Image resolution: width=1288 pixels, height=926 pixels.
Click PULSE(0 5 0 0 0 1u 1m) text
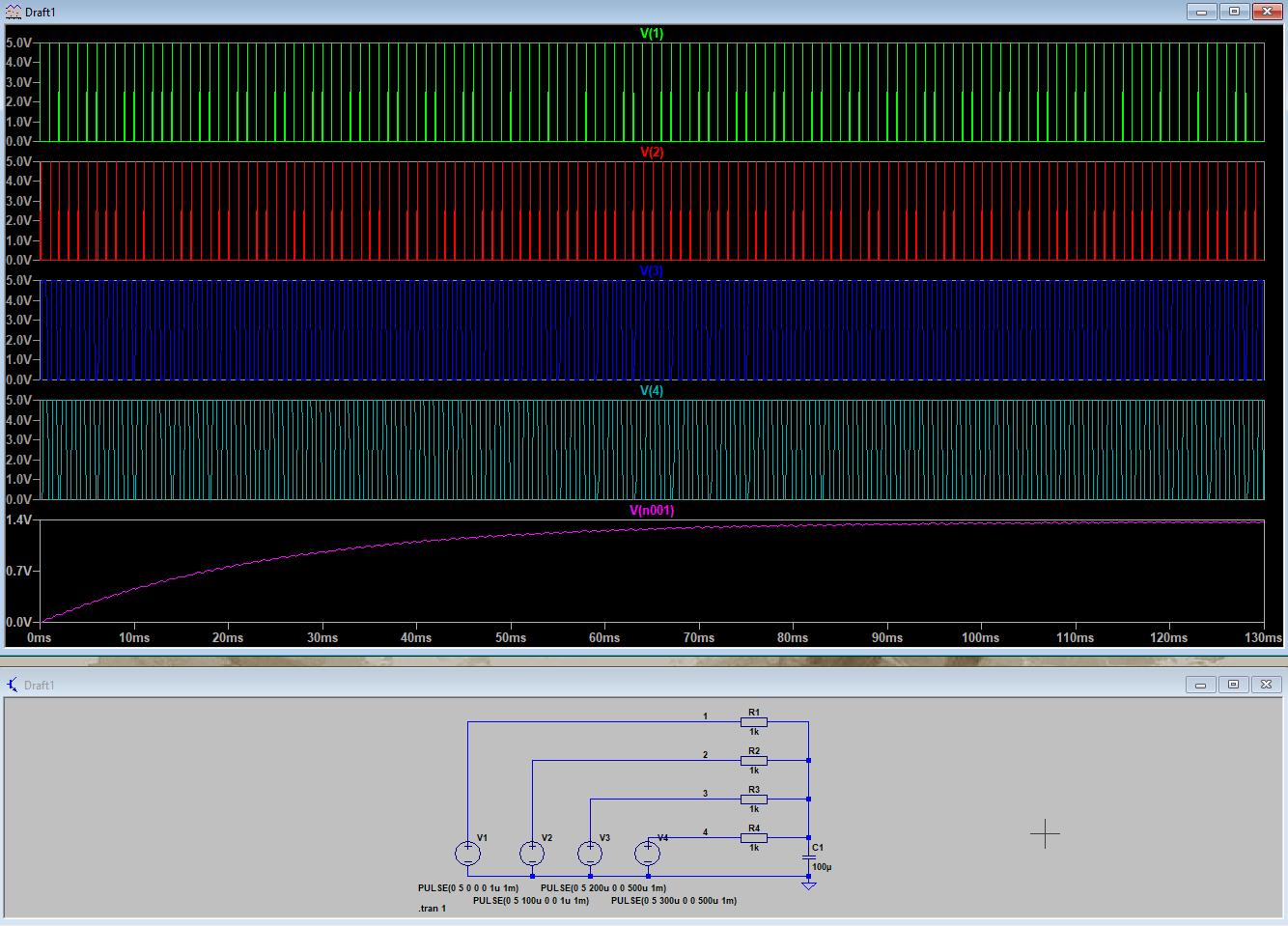[468, 888]
